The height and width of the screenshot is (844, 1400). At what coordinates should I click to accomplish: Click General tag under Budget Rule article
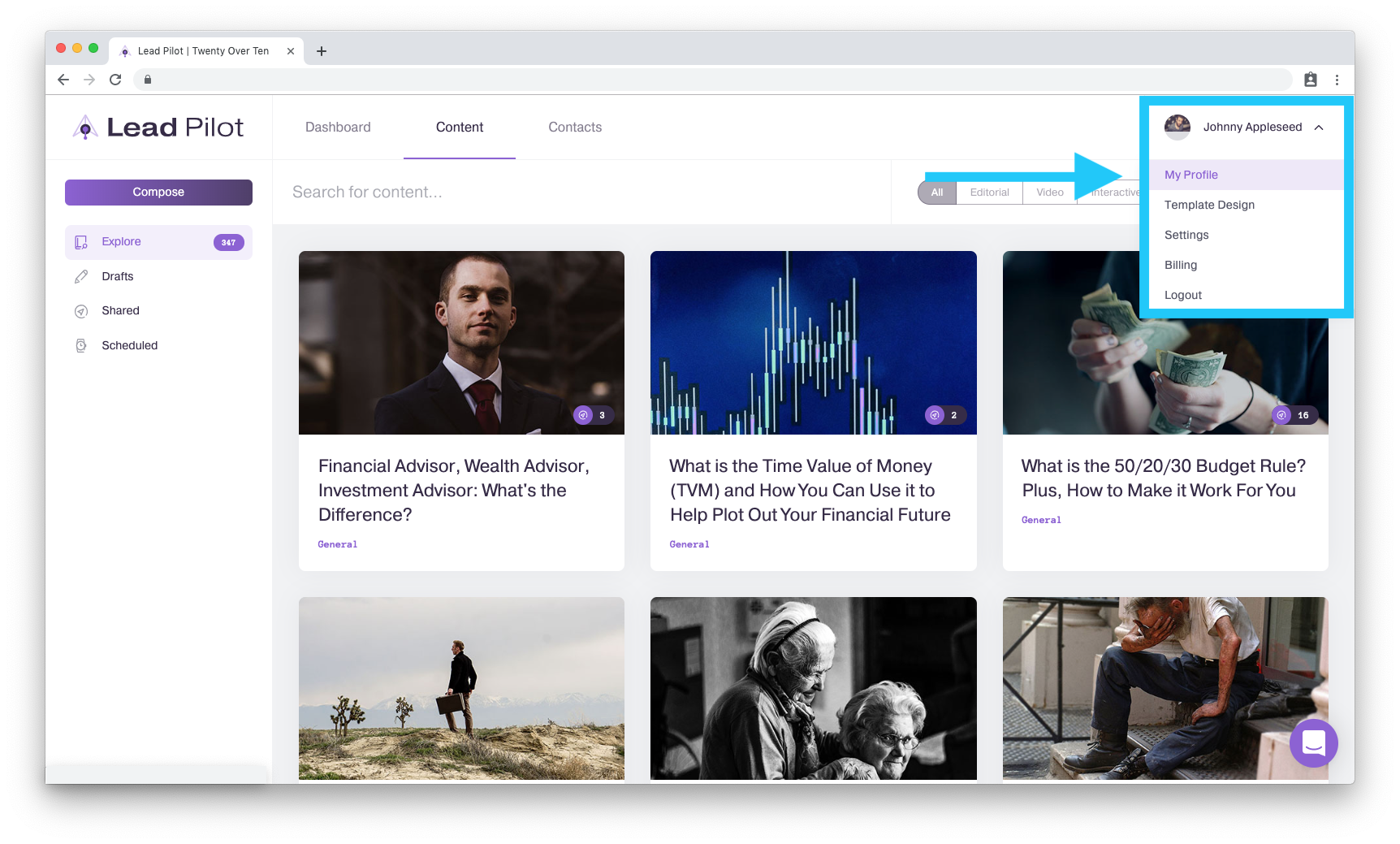(1041, 520)
